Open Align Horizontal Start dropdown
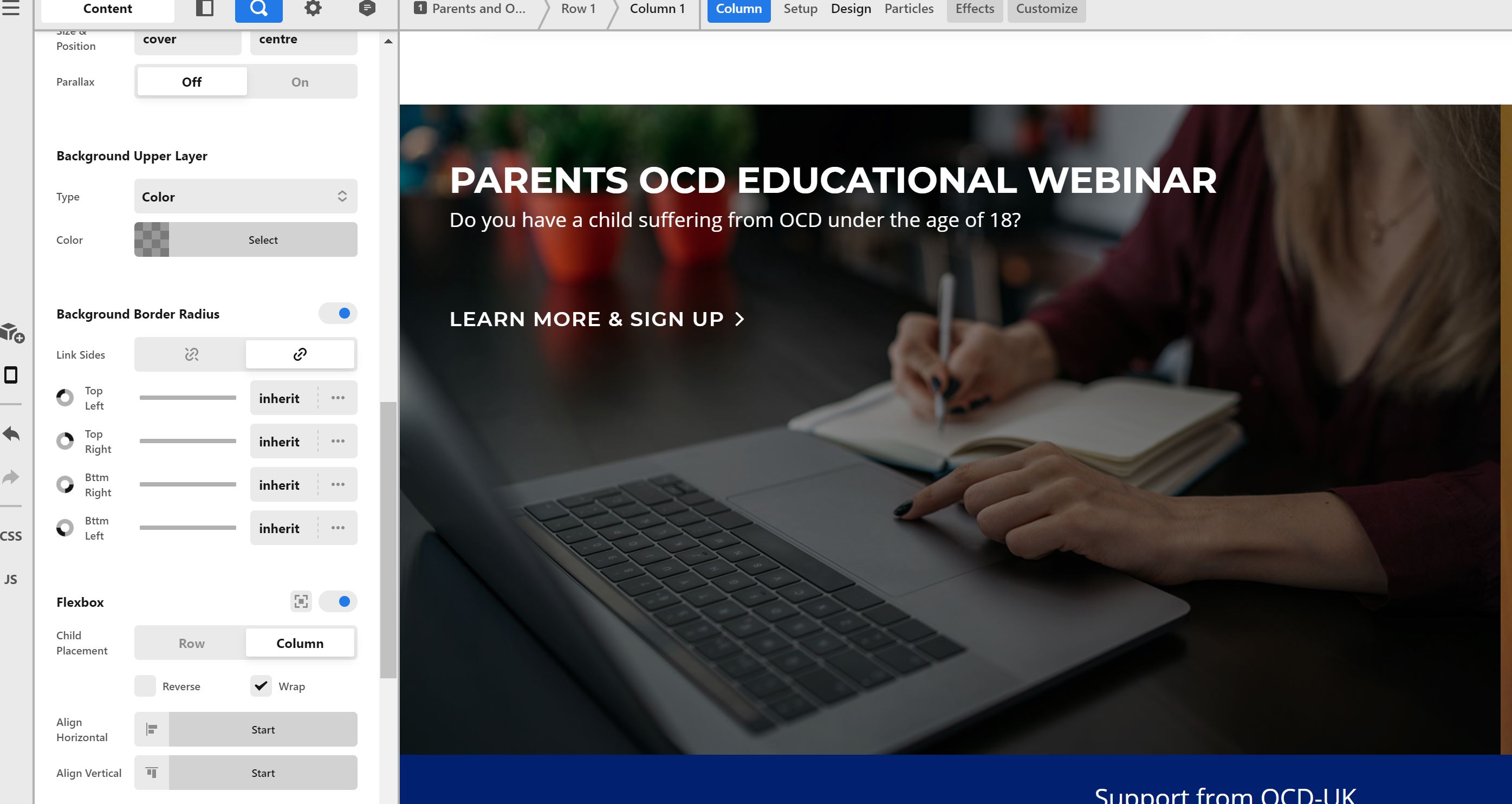This screenshot has height=804, width=1512. [263, 729]
